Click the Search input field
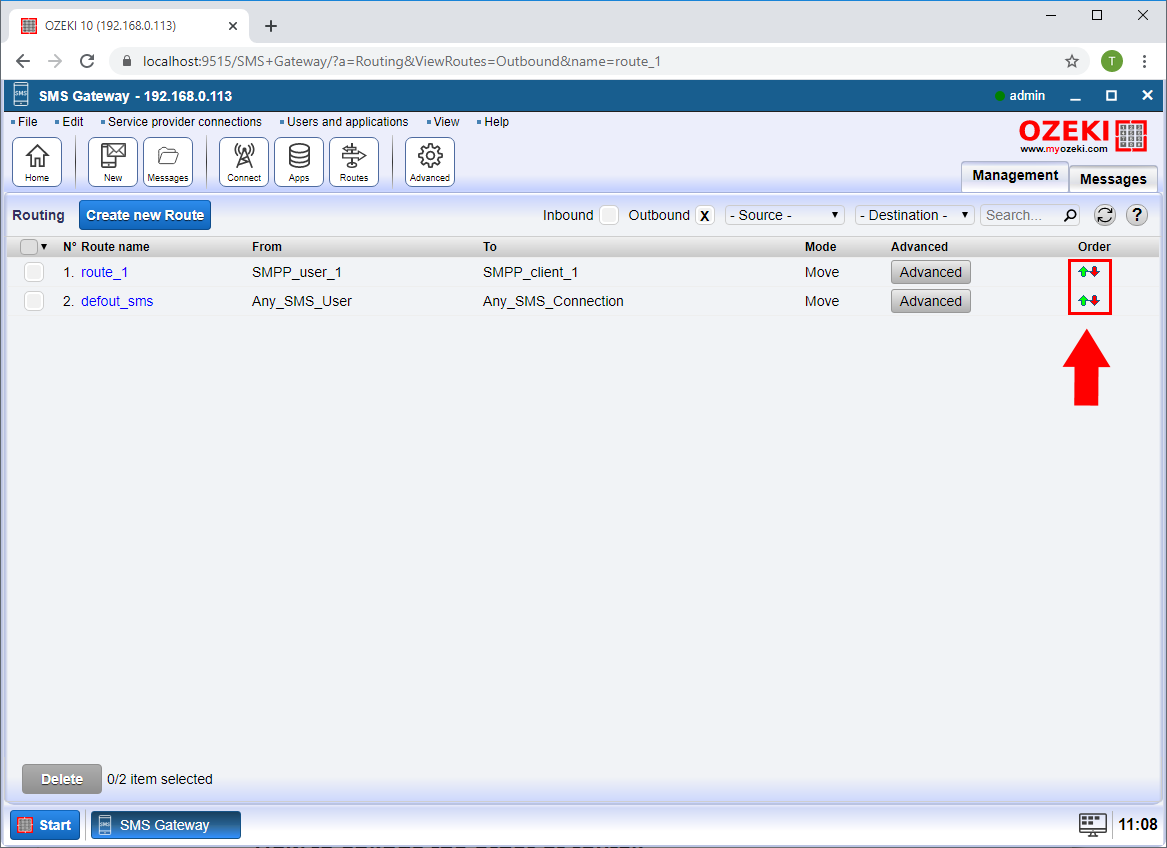1167x848 pixels. coord(1022,215)
